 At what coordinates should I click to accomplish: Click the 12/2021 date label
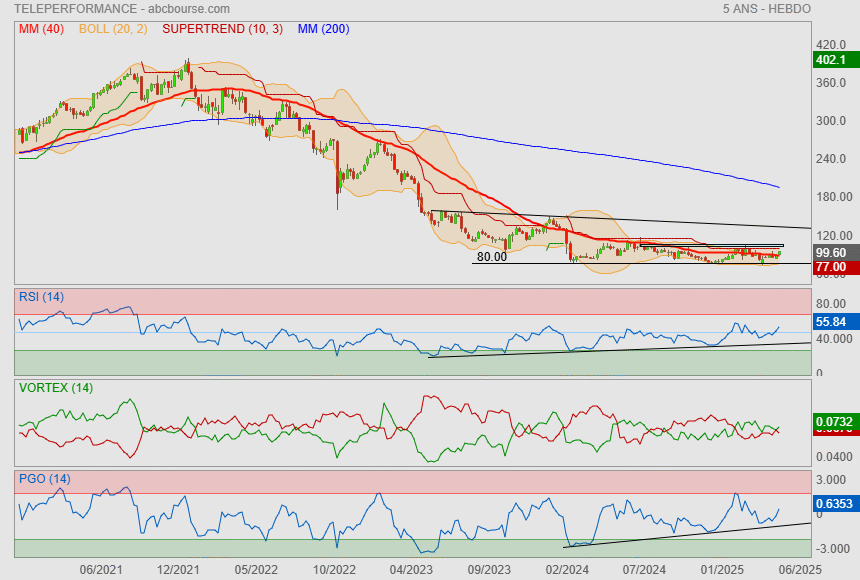[178, 570]
